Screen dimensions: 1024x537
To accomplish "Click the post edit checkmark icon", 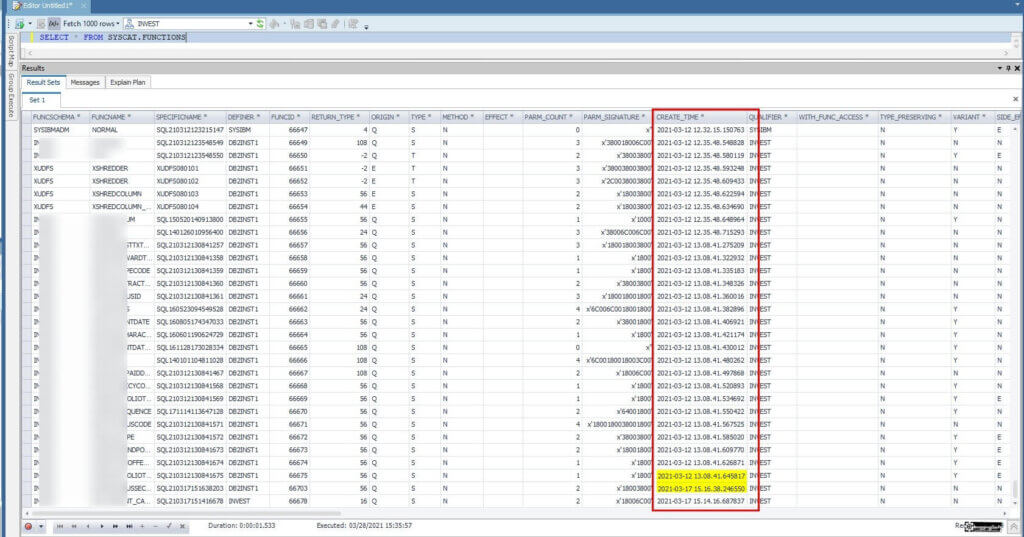I will (169, 526).
